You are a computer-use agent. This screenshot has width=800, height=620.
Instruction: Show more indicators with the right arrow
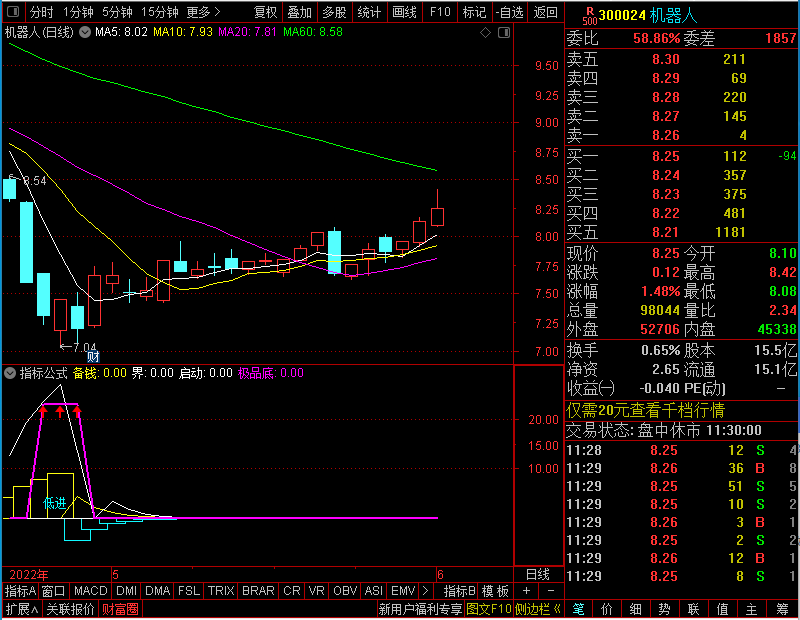click(426, 591)
